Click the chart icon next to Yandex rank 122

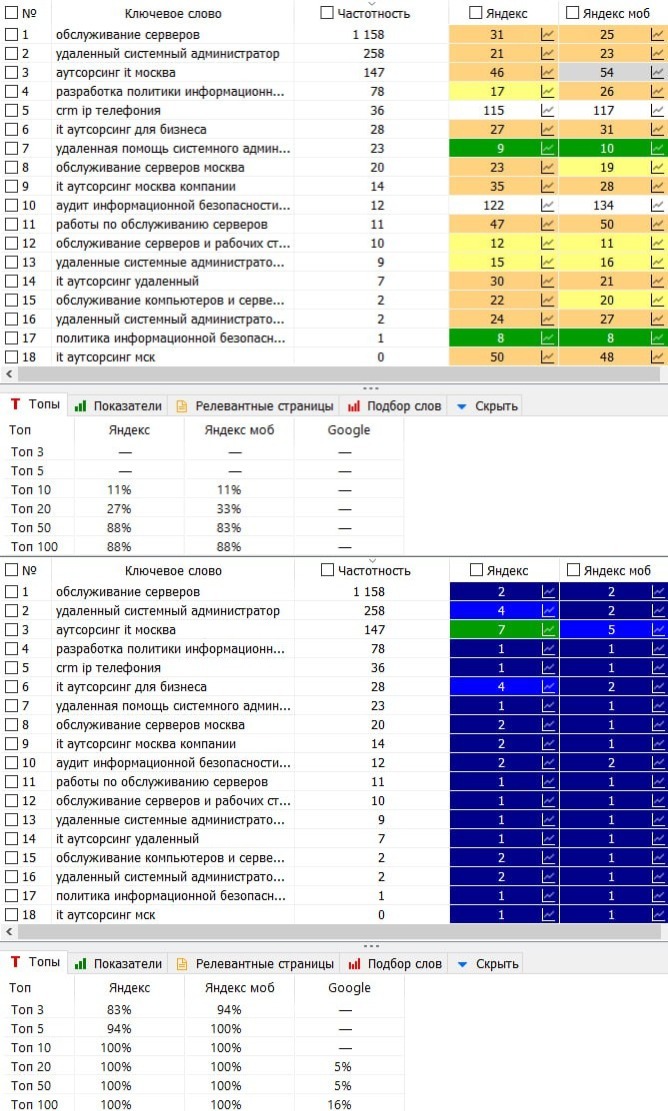[x=547, y=206]
